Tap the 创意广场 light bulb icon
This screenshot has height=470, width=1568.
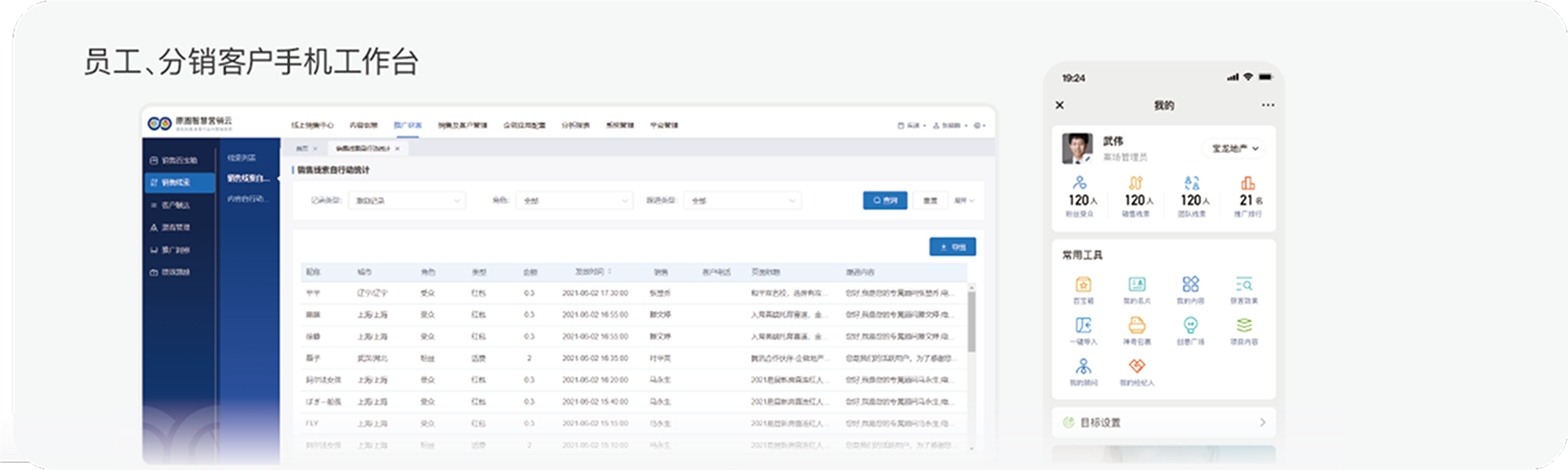click(x=1190, y=326)
